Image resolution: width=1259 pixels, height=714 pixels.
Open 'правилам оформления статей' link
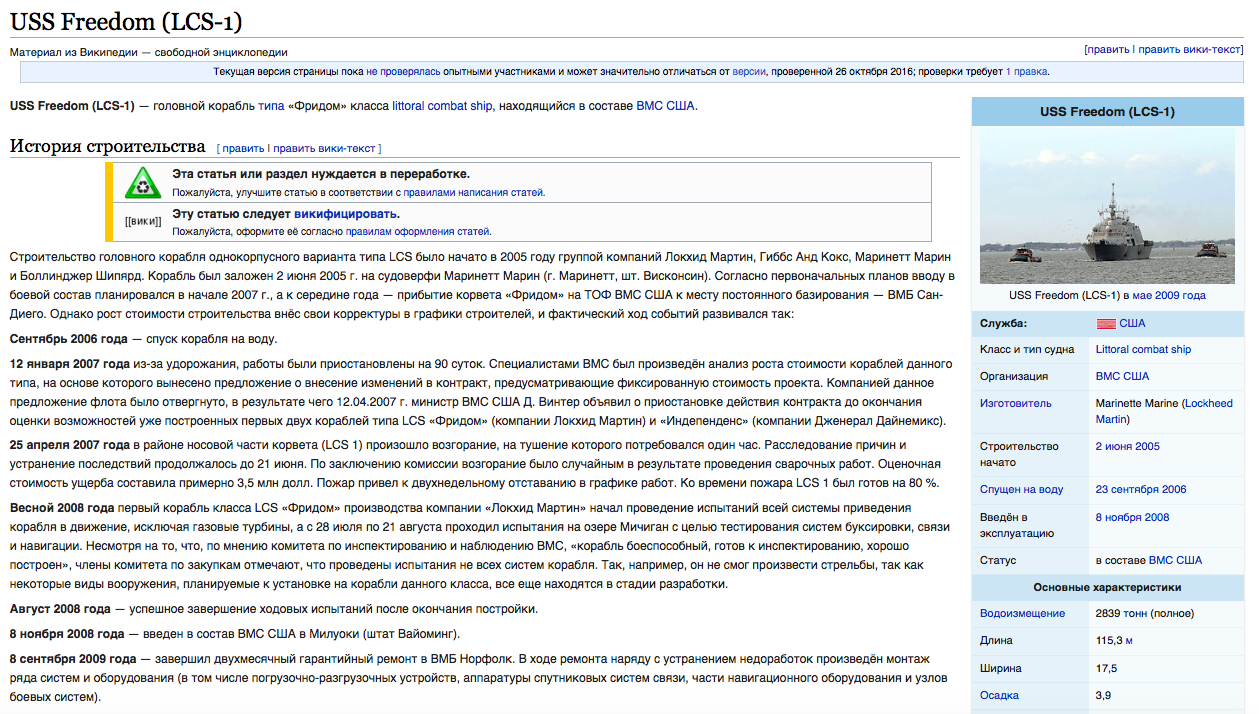pos(417,231)
